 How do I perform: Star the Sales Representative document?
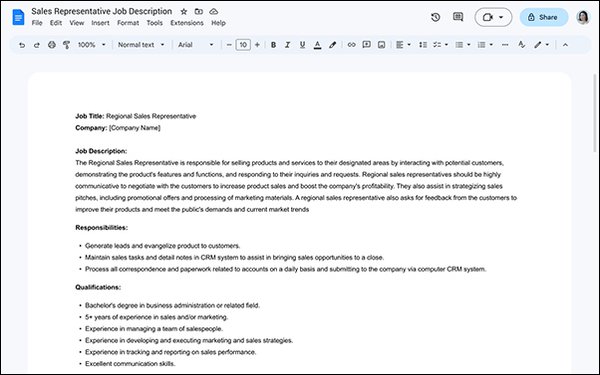tap(184, 11)
